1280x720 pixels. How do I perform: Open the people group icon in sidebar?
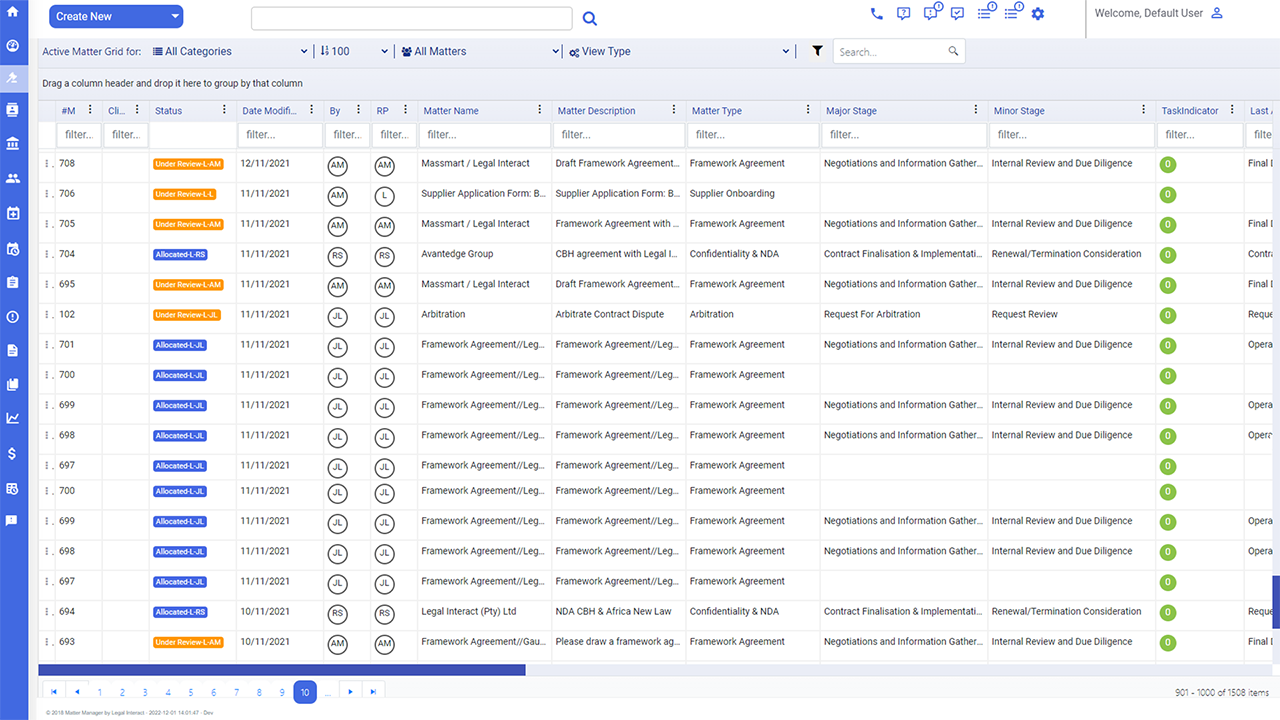coord(13,178)
